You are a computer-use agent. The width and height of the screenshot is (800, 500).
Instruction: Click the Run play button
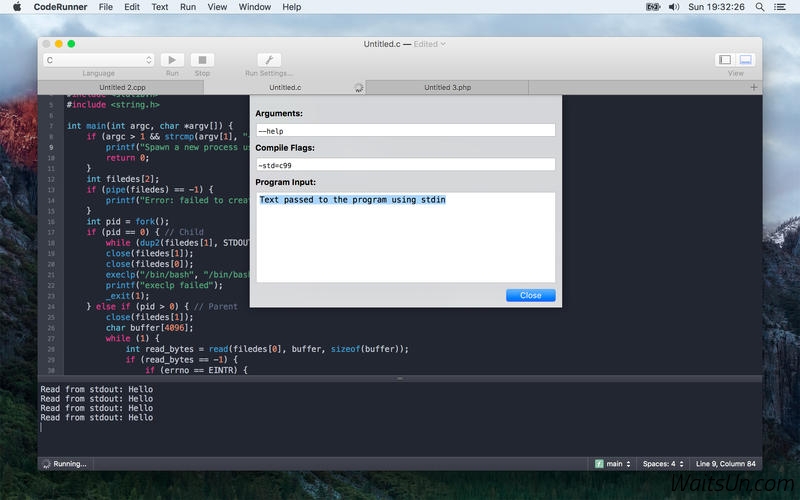coord(173,60)
